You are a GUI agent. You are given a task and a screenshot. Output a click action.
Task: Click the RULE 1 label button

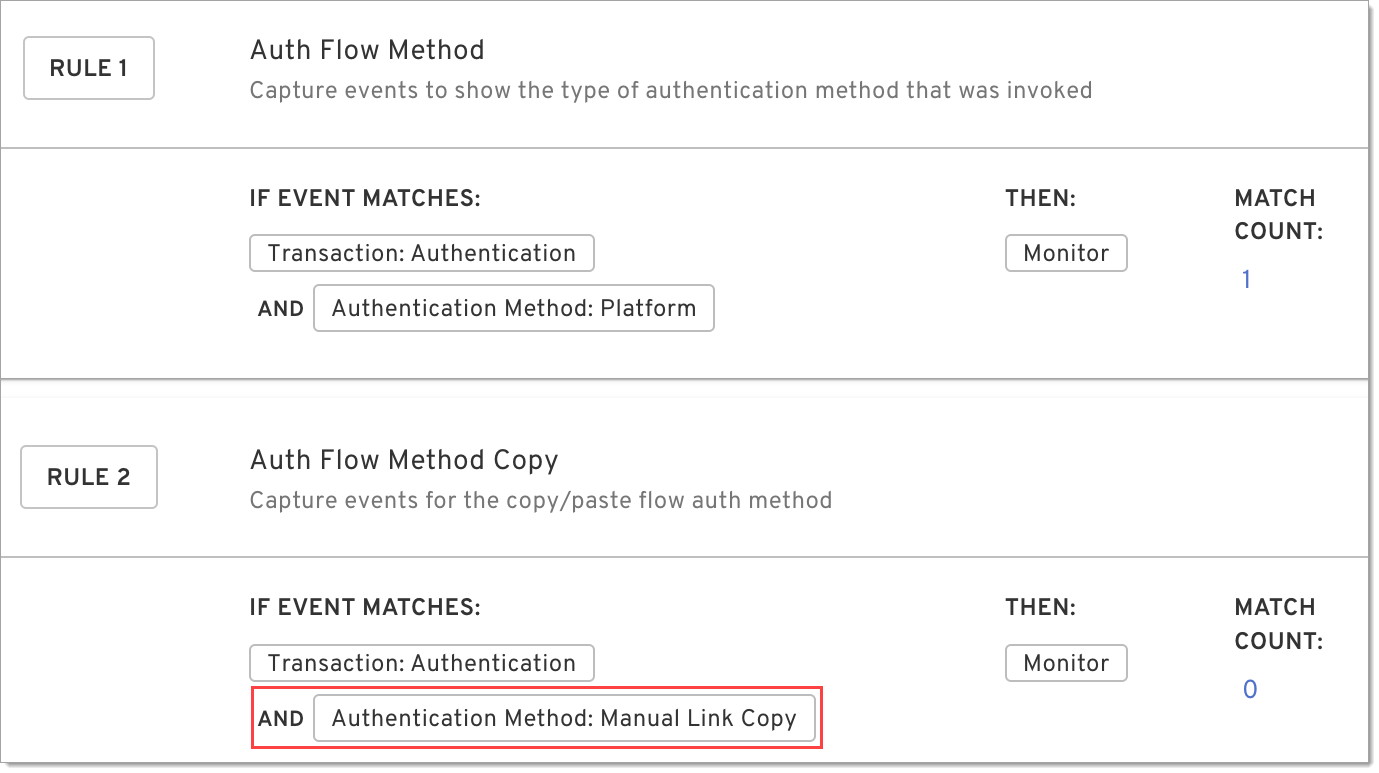point(88,67)
